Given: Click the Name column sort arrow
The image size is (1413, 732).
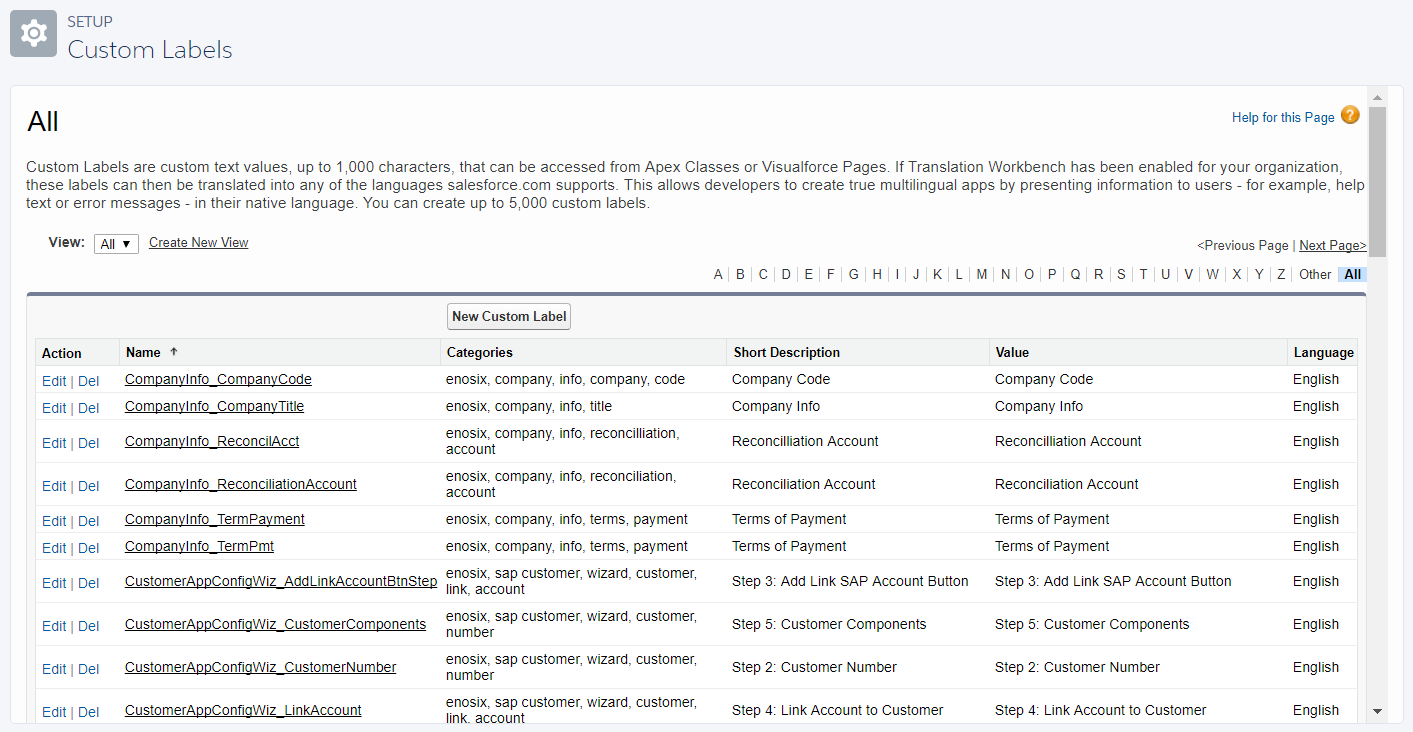Looking at the screenshot, I should click(173, 352).
